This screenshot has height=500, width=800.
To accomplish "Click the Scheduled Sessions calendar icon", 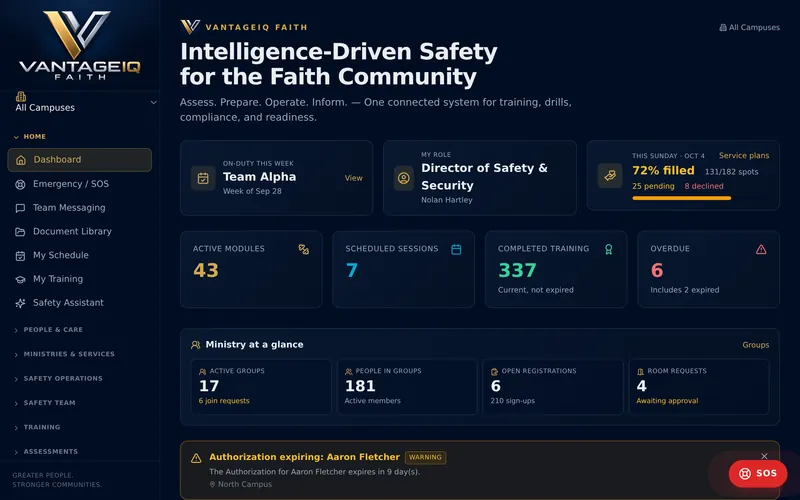I will tap(456, 249).
